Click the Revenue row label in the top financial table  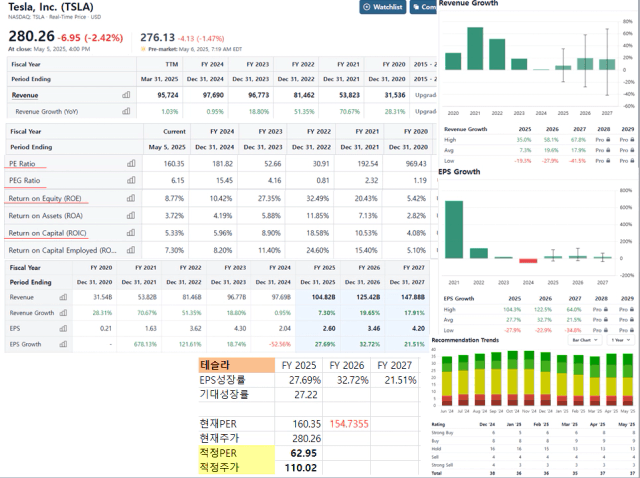[x=24, y=95]
